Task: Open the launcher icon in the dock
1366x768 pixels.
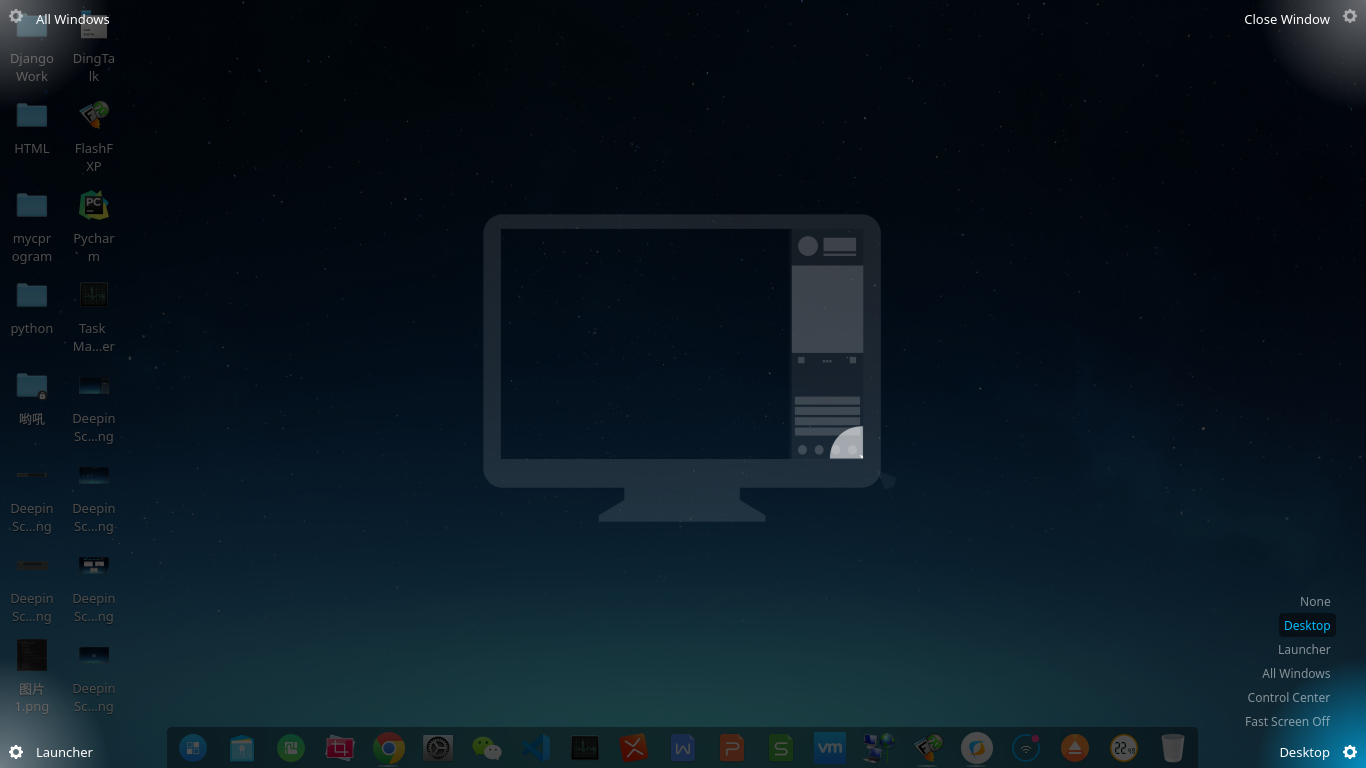Action: click(193, 748)
